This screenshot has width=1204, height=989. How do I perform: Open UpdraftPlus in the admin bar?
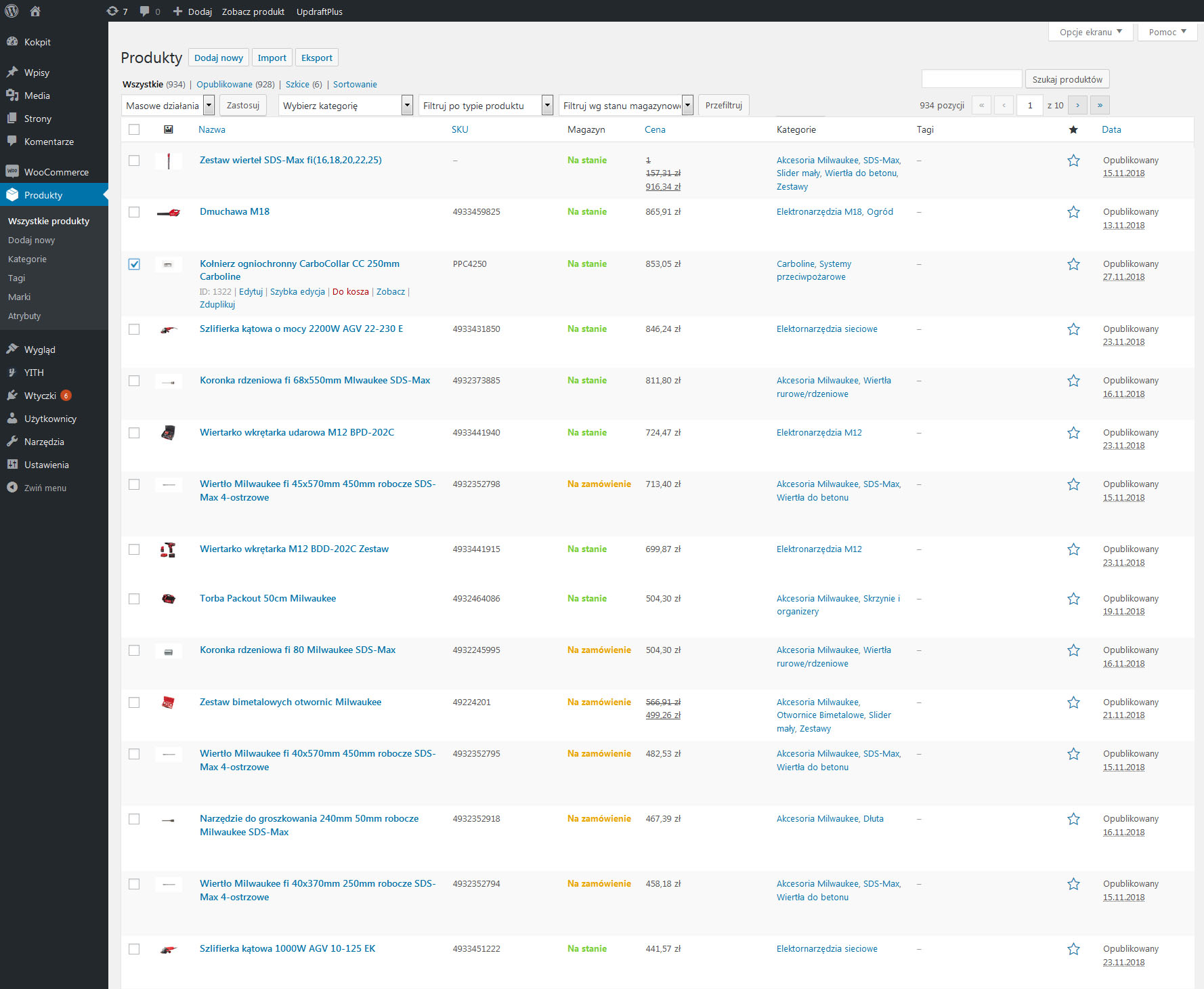coord(320,12)
